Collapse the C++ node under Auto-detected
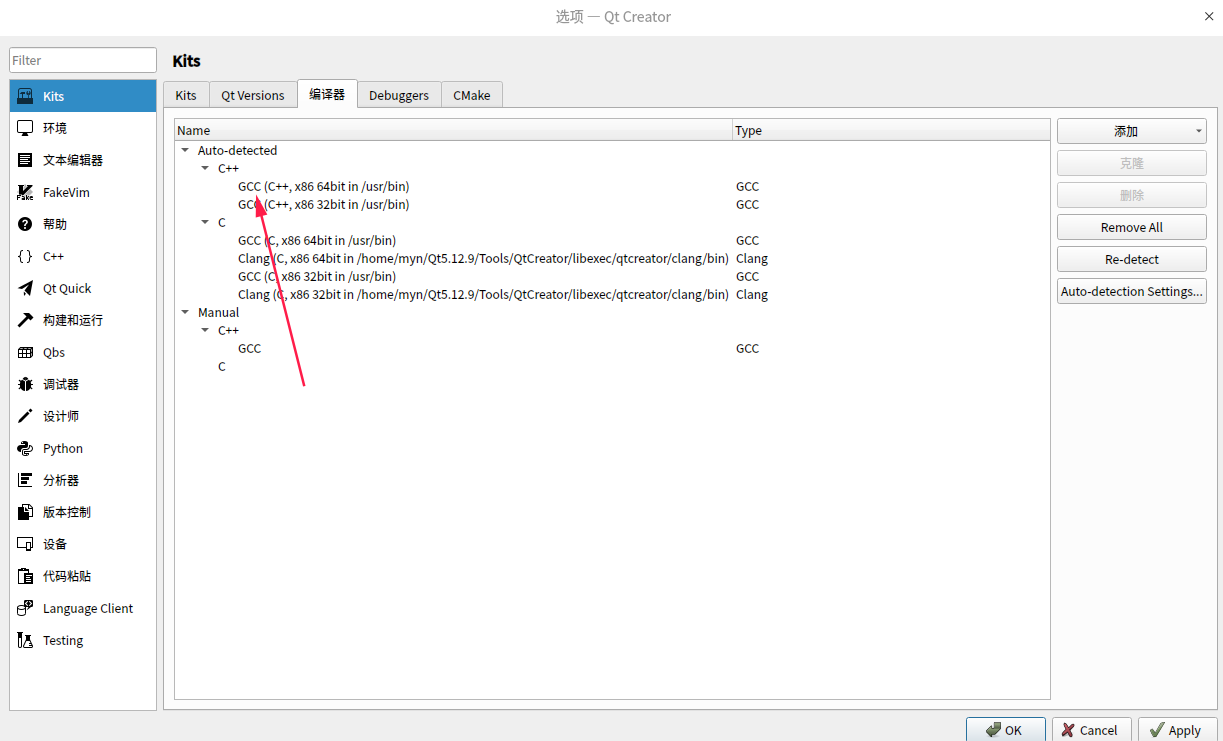The image size is (1223, 741). [x=205, y=168]
